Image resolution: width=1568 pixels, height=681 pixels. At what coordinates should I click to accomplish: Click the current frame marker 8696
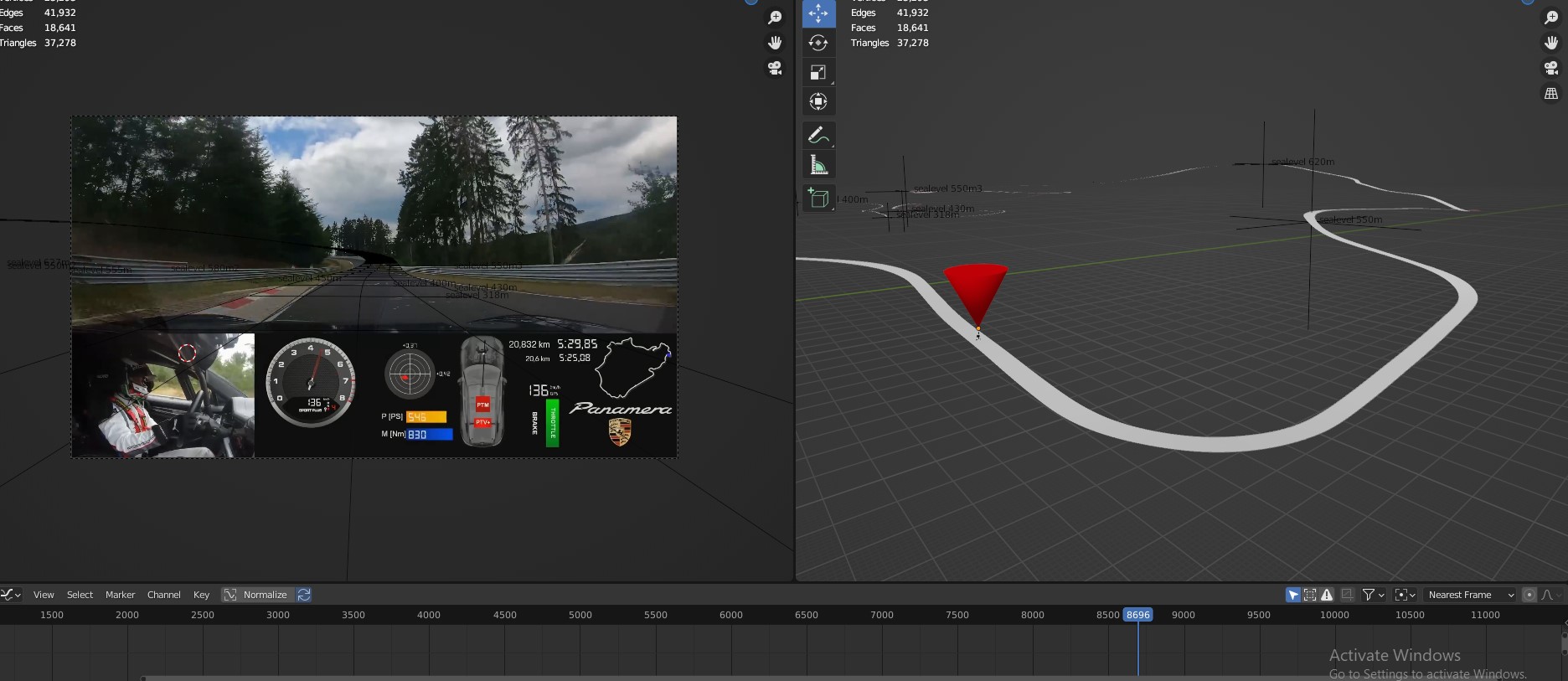tap(1137, 615)
